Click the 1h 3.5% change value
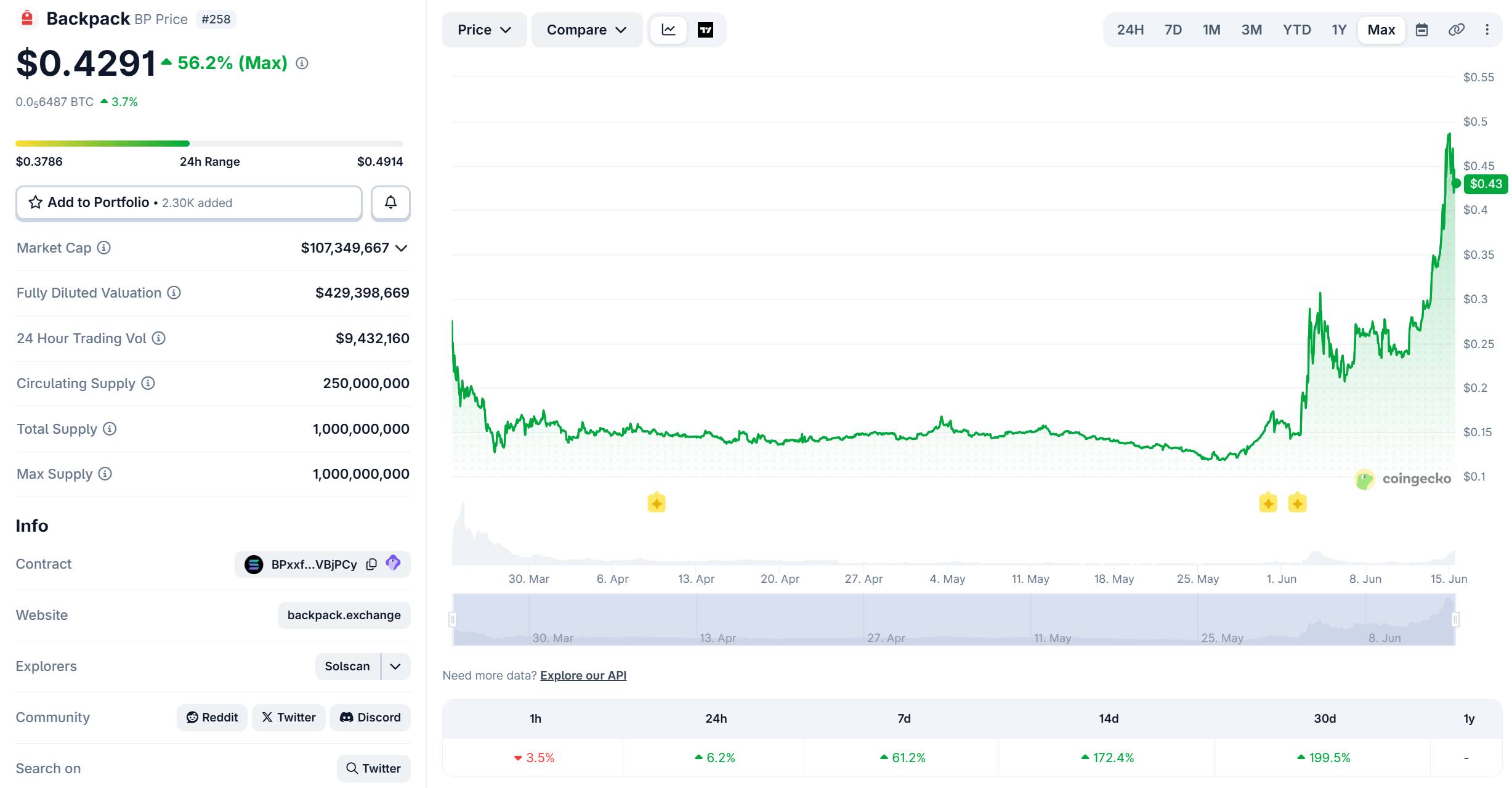This screenshot has height=788, width=1512. (x=535, y=758)
